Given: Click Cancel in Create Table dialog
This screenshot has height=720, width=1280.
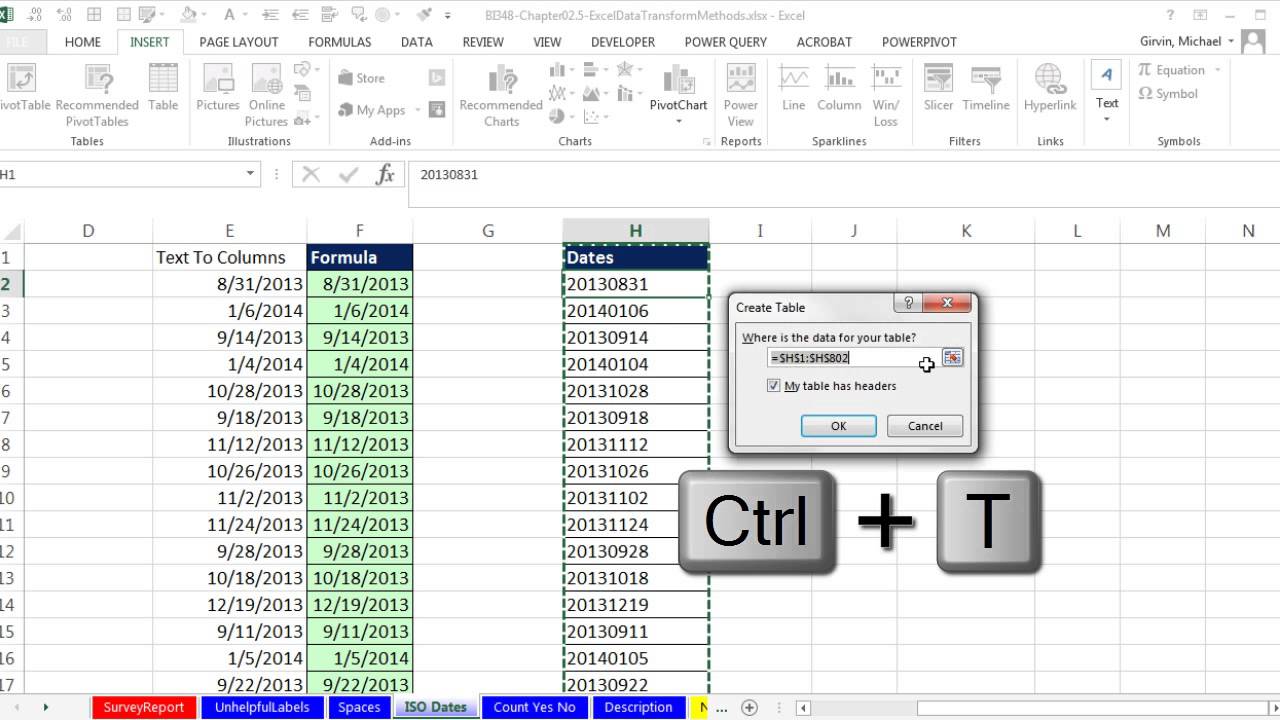Looking at the screenshot, I should pyautogui.click(x=925, y=426).
